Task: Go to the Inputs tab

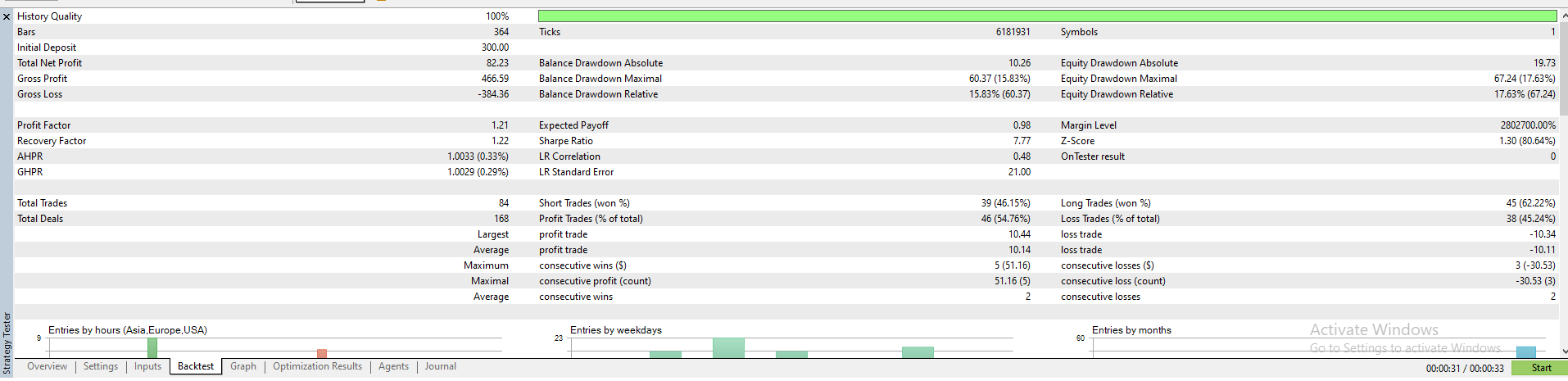Action: pyautogui.click(x=147, y=366)
